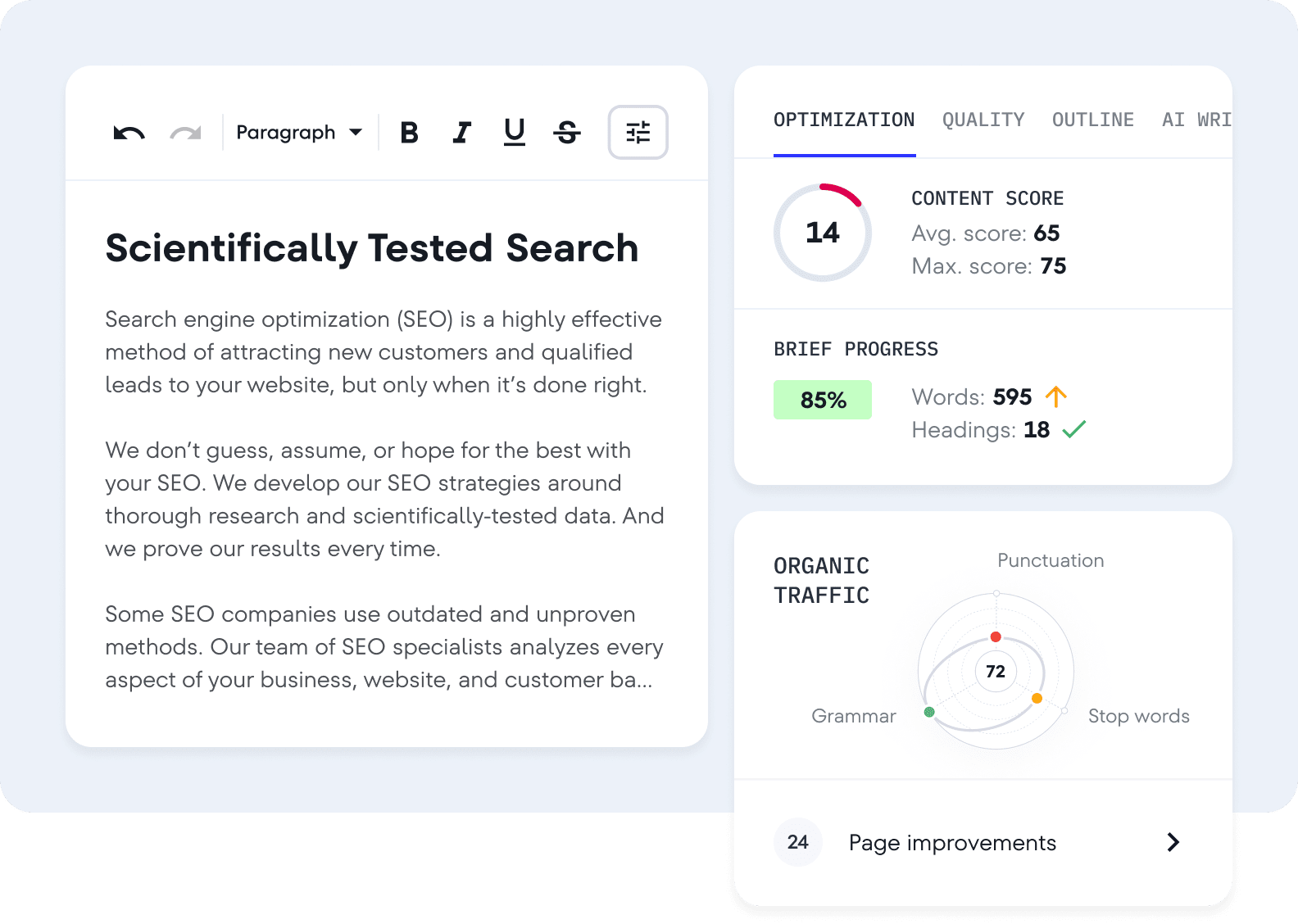
Task: Click the 'Words: 595' value
Action: 972,397
